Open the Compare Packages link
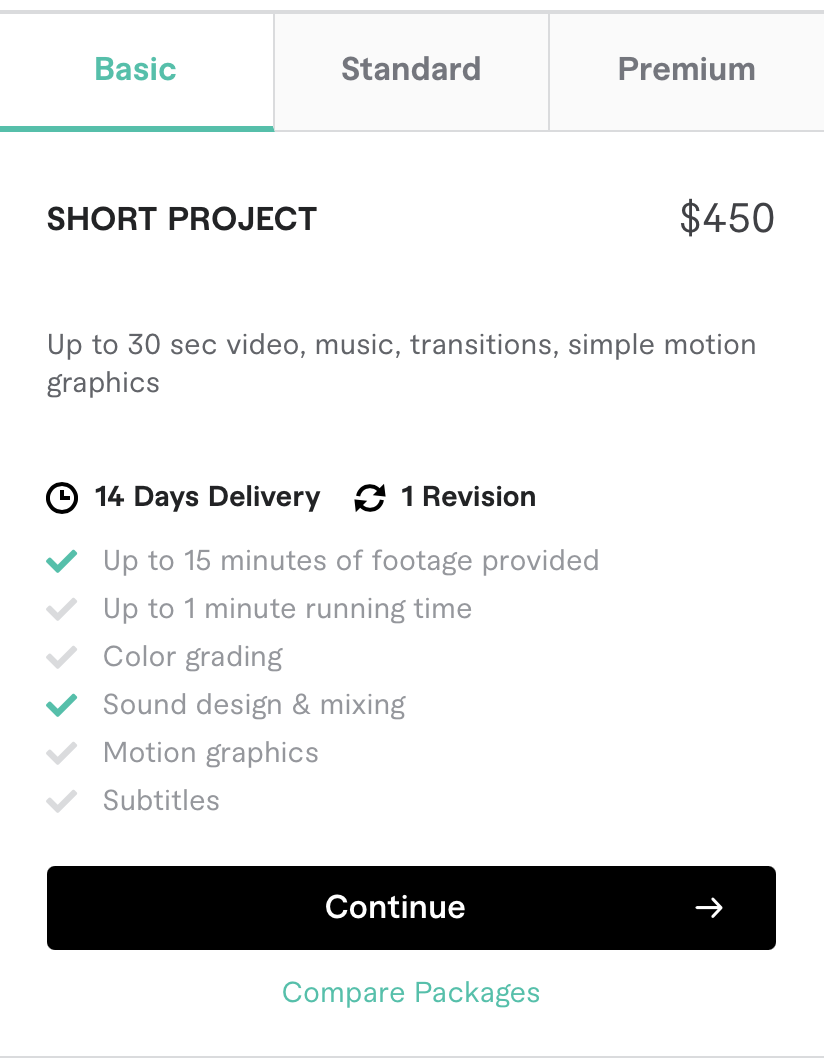The height and width of the screenshot is (1058, 824). [x=411, y=993]
